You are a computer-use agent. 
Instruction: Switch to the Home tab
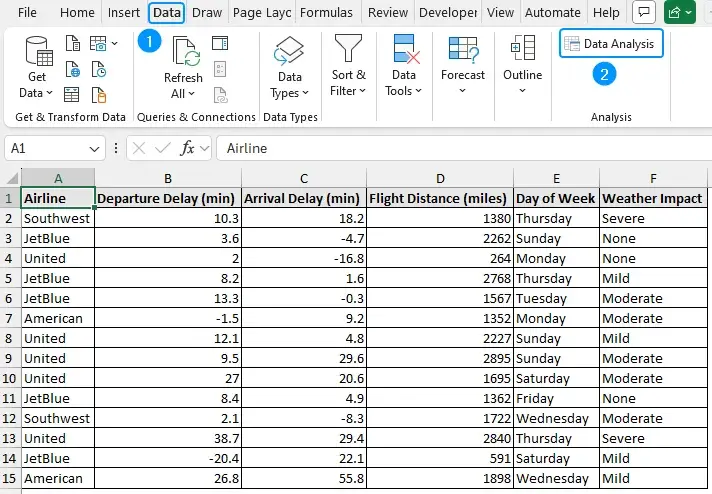(x=77, y=12)
